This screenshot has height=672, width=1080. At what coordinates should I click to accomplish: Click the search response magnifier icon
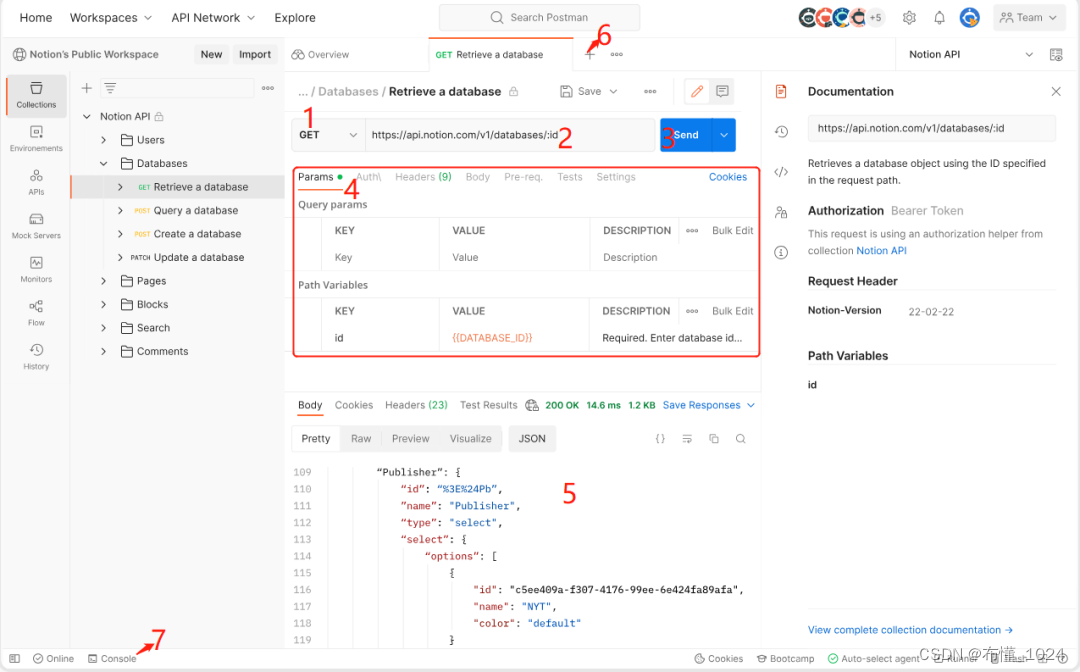740,439
